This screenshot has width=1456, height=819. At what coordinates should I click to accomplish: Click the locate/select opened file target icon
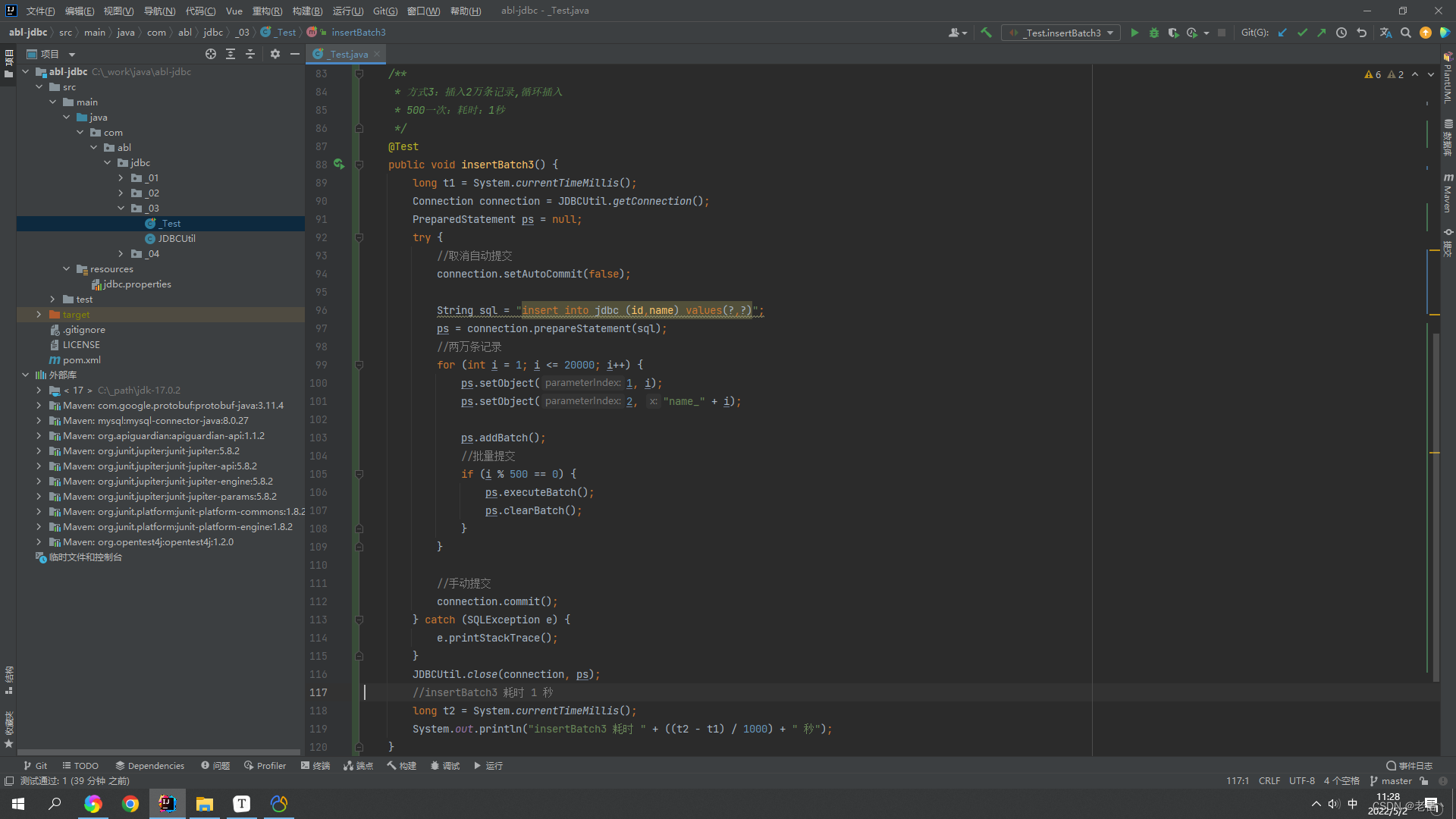pyautogui.click(x=211, y=54)
